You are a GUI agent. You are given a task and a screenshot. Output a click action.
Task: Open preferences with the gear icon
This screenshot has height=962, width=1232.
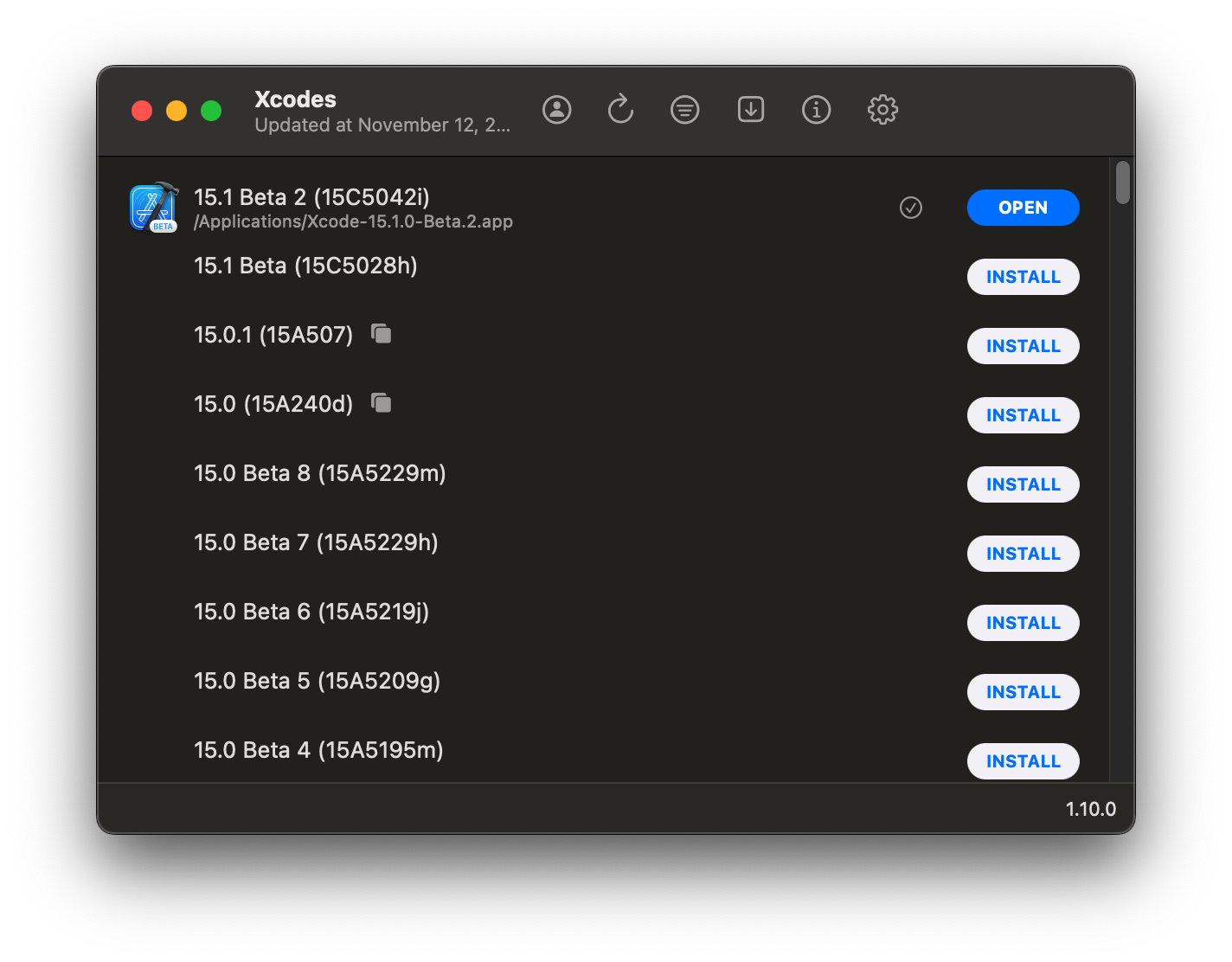click(x=882, y=110)
